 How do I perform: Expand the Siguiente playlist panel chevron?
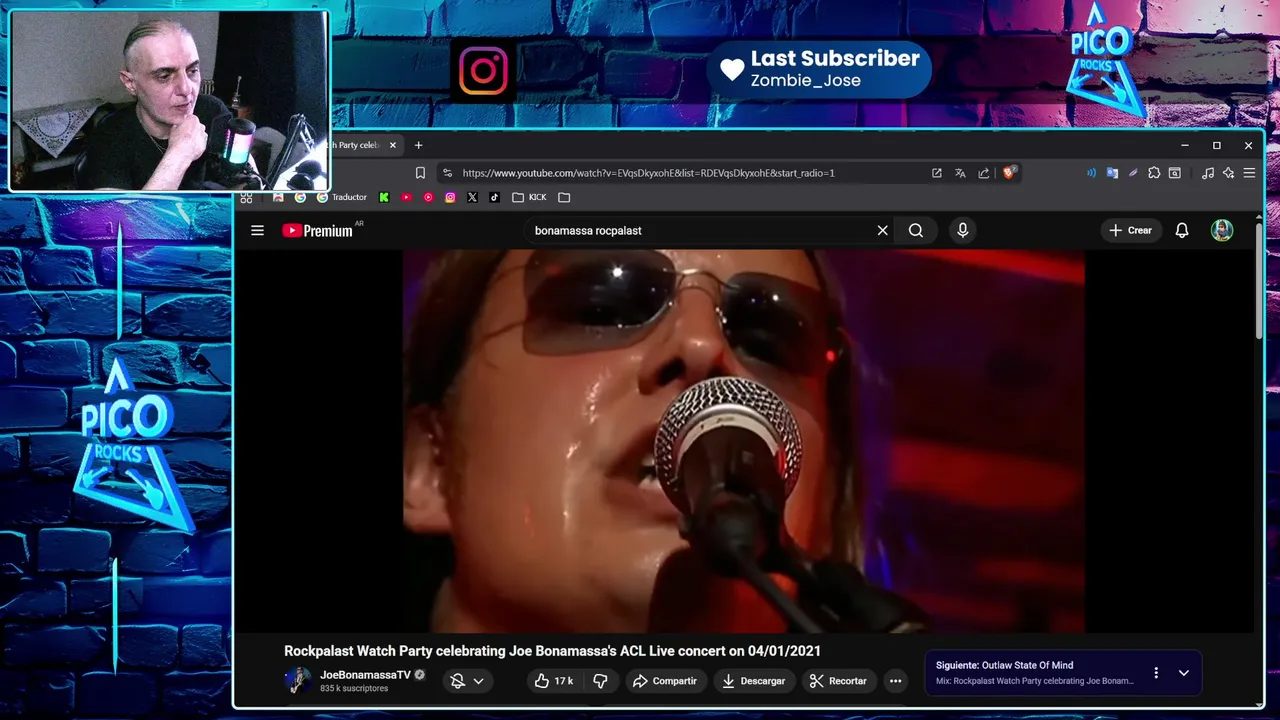1183,673
